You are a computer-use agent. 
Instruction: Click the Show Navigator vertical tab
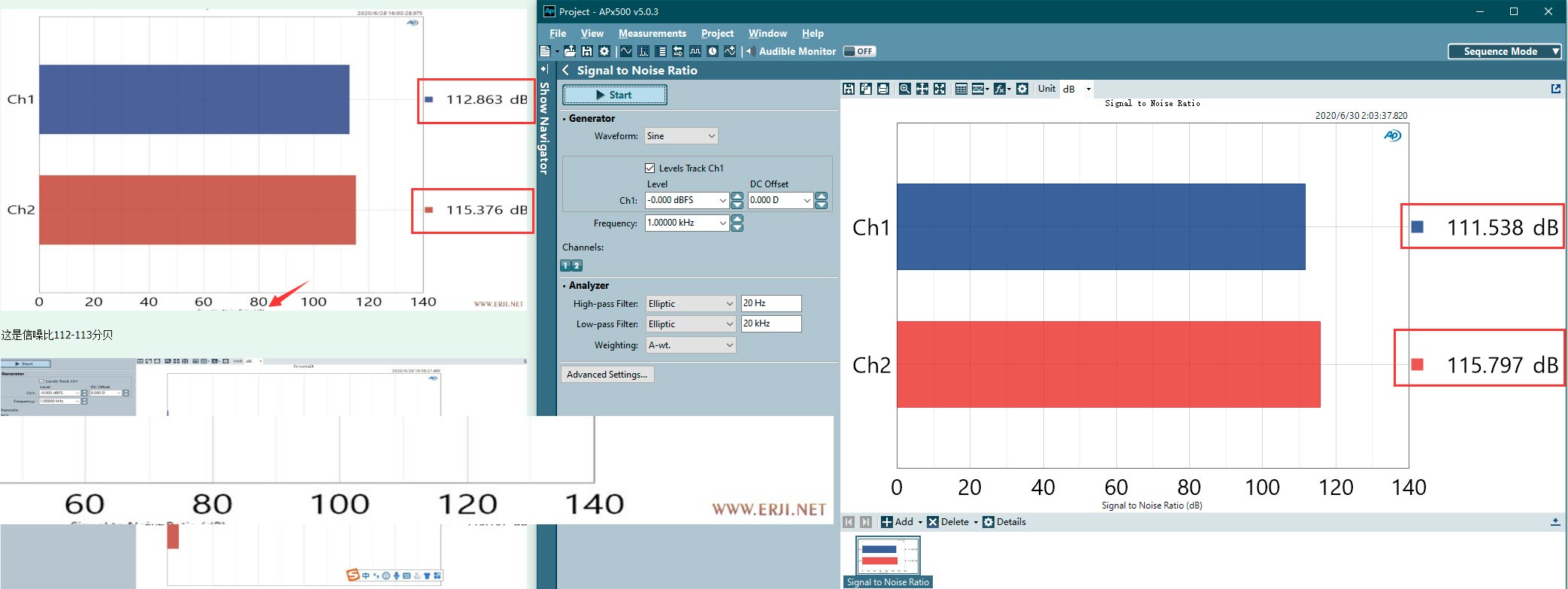[545, 129]
